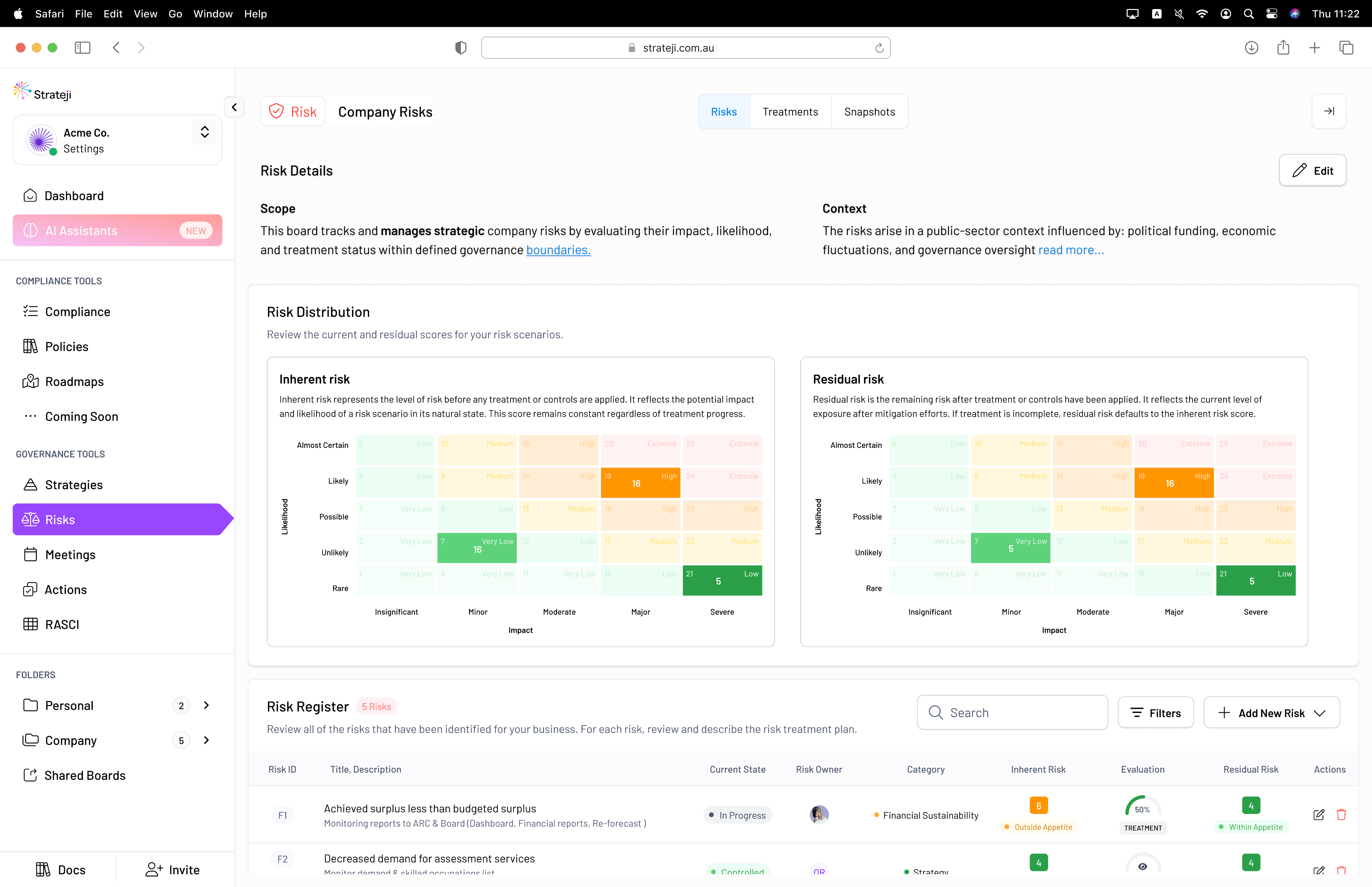Click the red trash icon for risk F1
The width and height of the screenshot is (1372, 887).
1341,814
